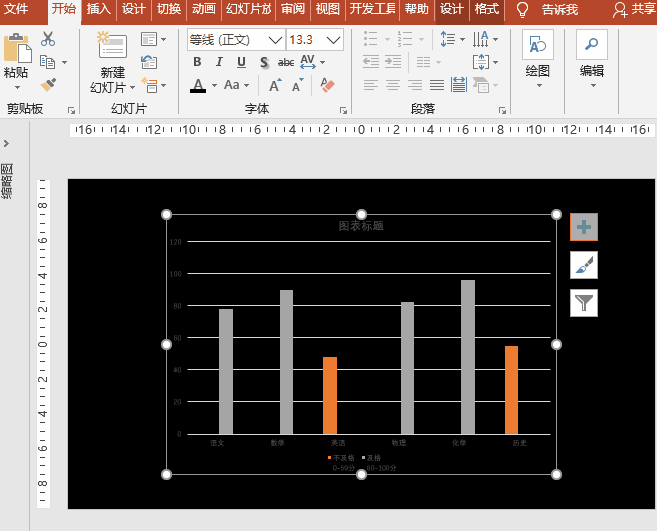
Task: Open Clipboard dialog launcher
Action: click(71, 110)
